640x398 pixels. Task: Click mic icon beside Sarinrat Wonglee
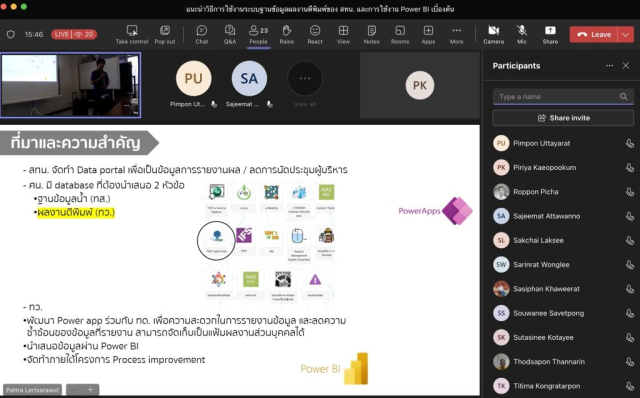pos(630,265)
